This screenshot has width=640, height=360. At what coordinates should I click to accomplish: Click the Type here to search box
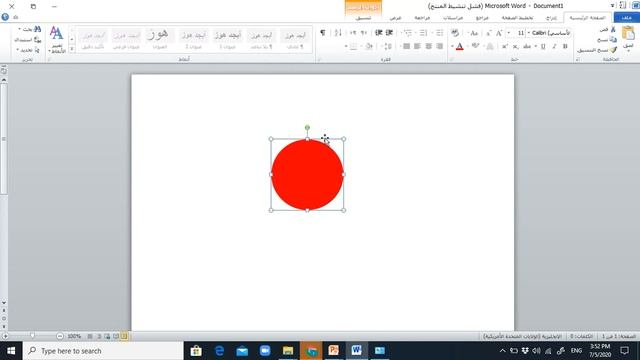click(103, 351)
